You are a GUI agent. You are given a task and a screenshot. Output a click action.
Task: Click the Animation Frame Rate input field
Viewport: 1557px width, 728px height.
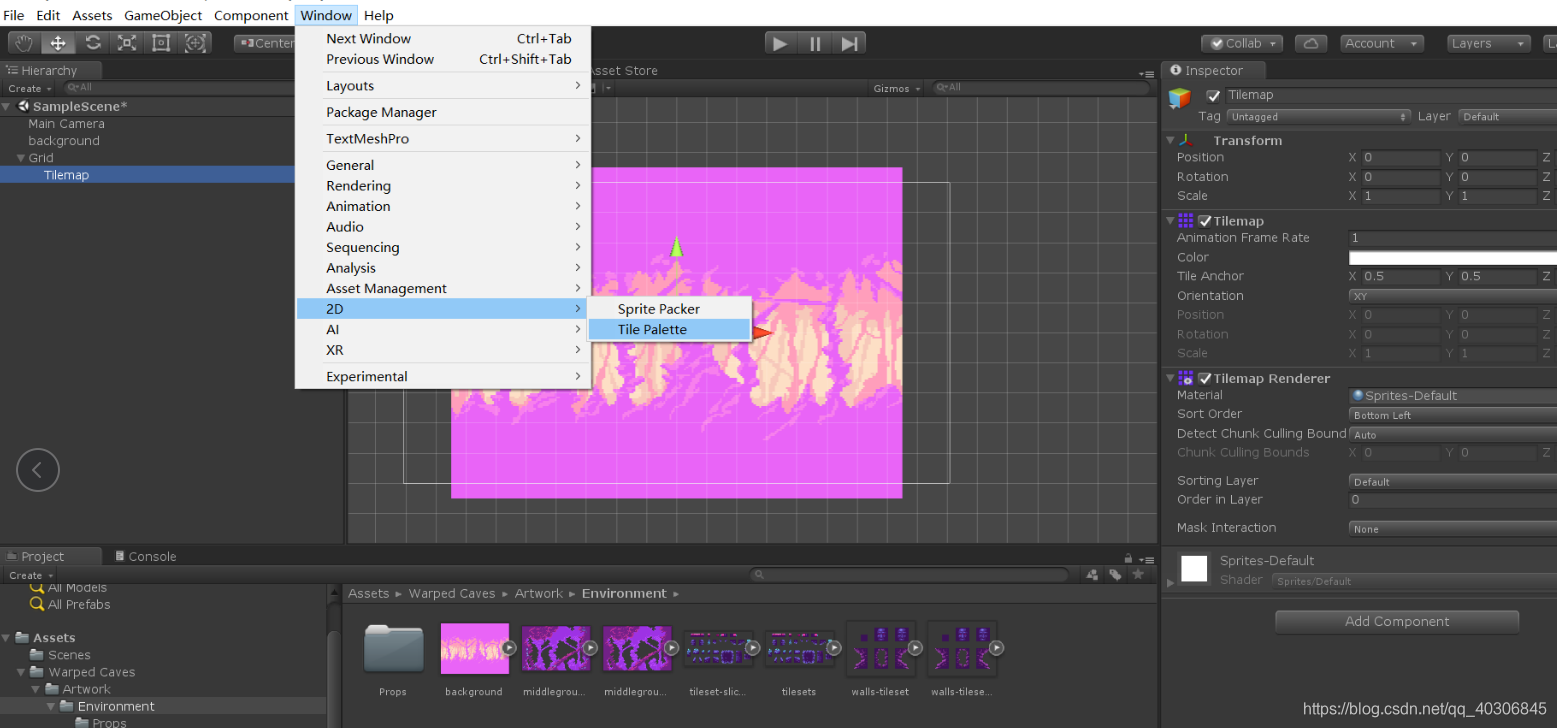coord(1452,238)
